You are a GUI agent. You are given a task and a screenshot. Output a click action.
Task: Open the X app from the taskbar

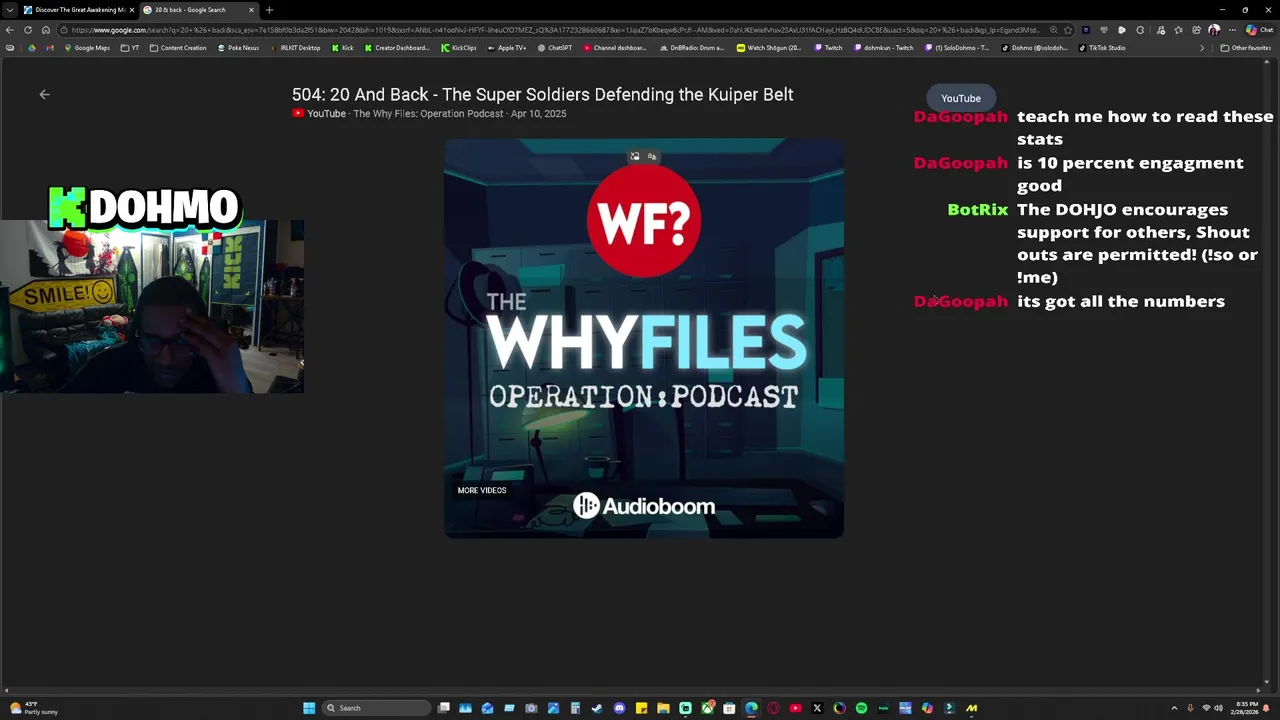817,708
